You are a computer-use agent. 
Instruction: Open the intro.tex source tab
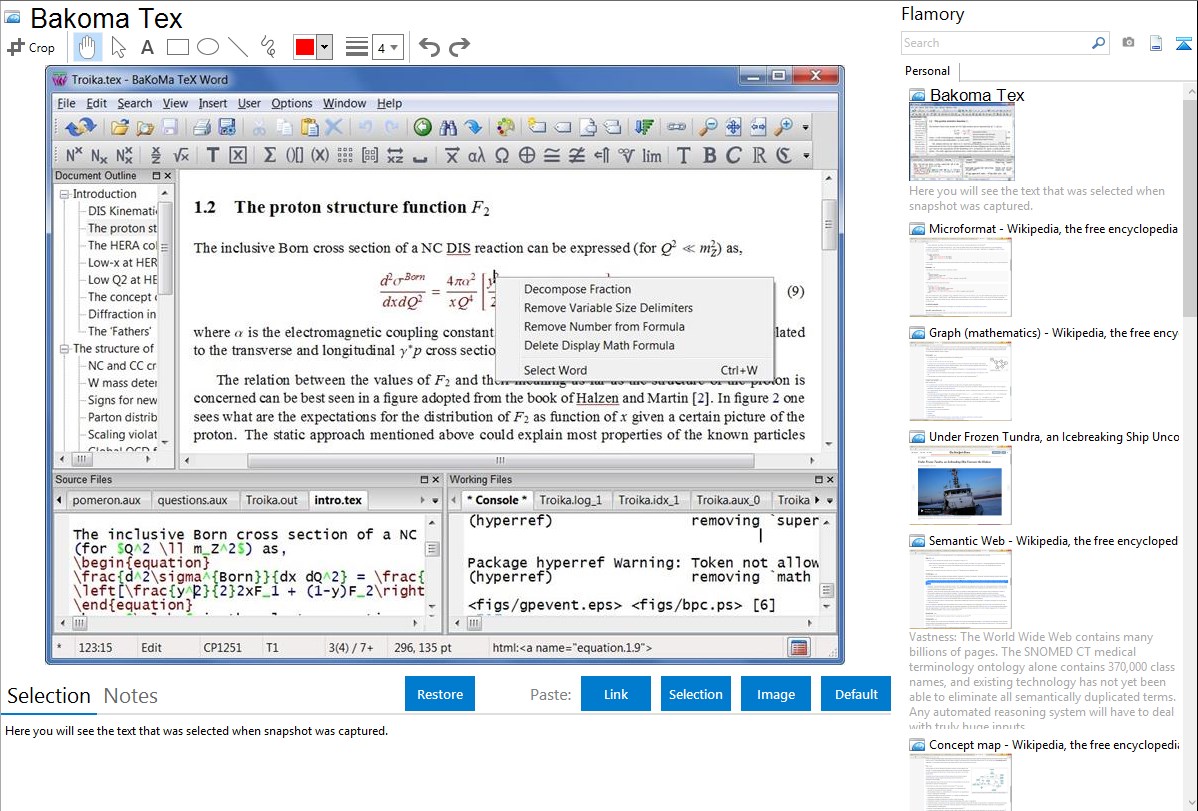pos(338,500)
